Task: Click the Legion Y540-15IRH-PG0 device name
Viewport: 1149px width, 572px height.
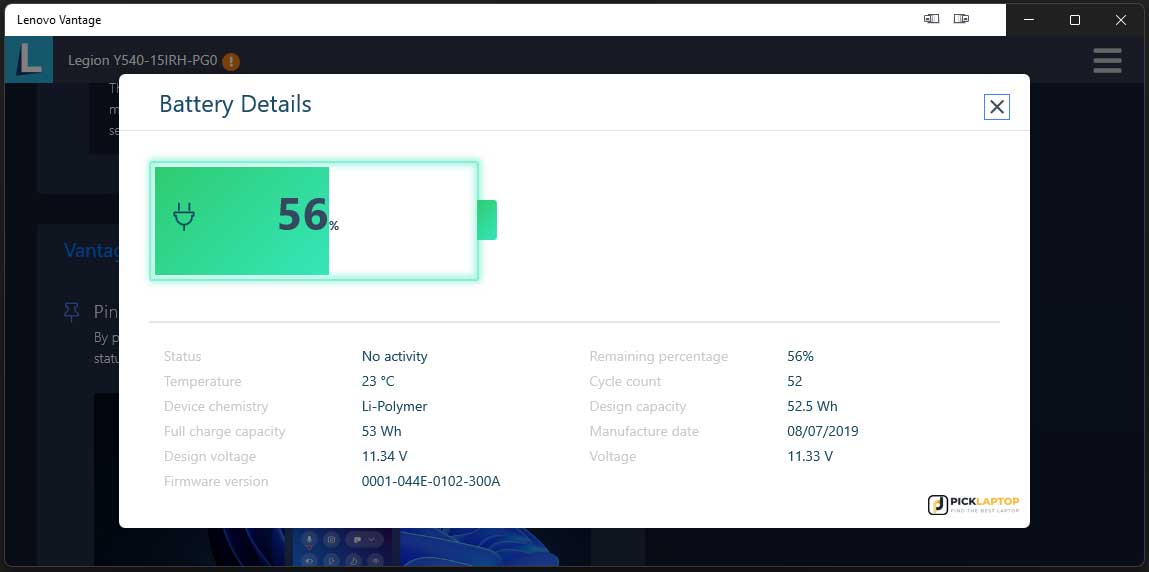Action: click(143, 61)
